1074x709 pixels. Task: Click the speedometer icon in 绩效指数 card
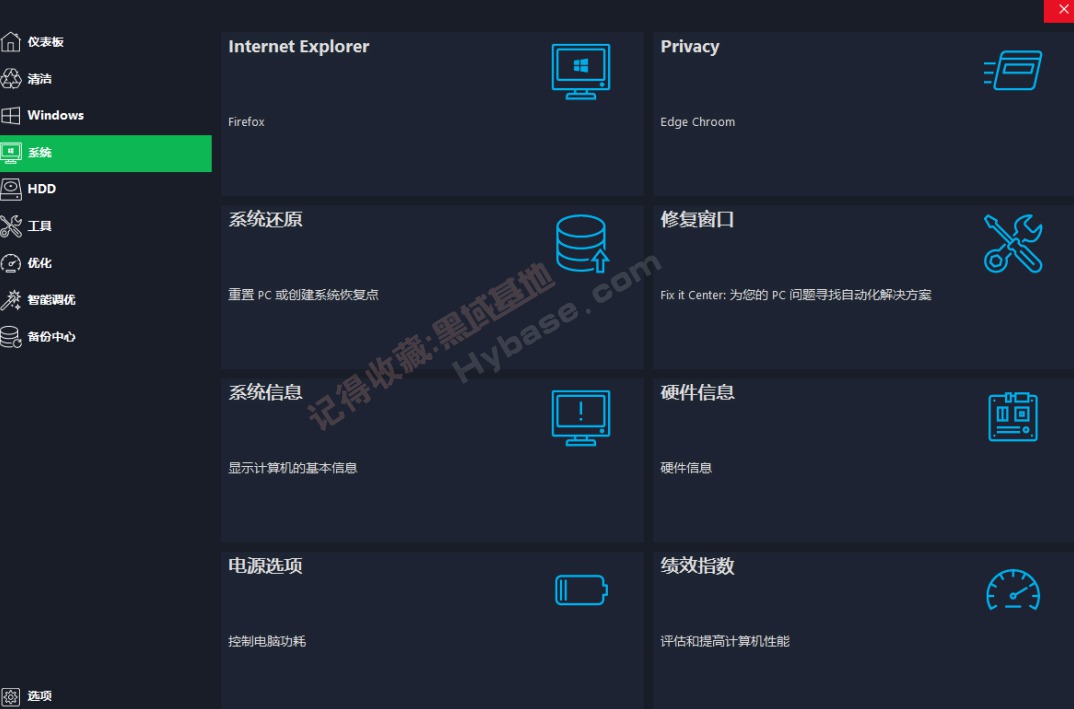pyautogui.click(x=1013, y=589)
